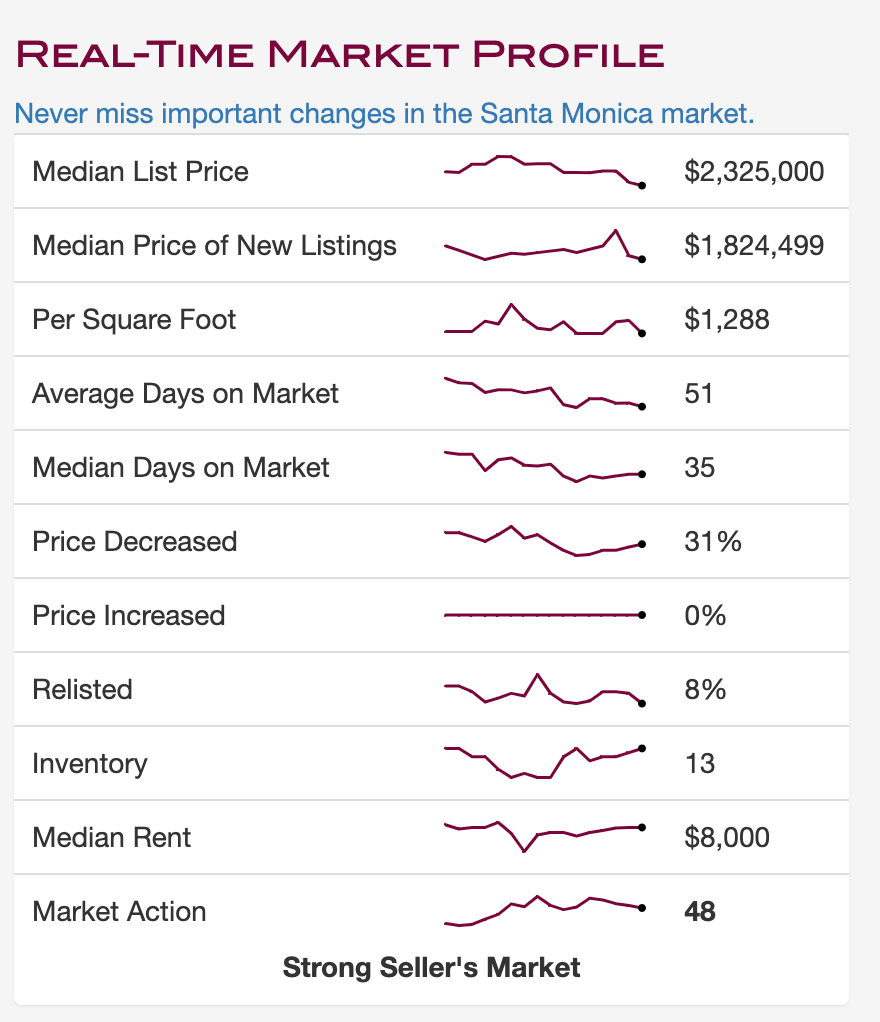Select the Inventory row label
The width and height of the screenshot is (880, 1022).
tap(90, 764)
